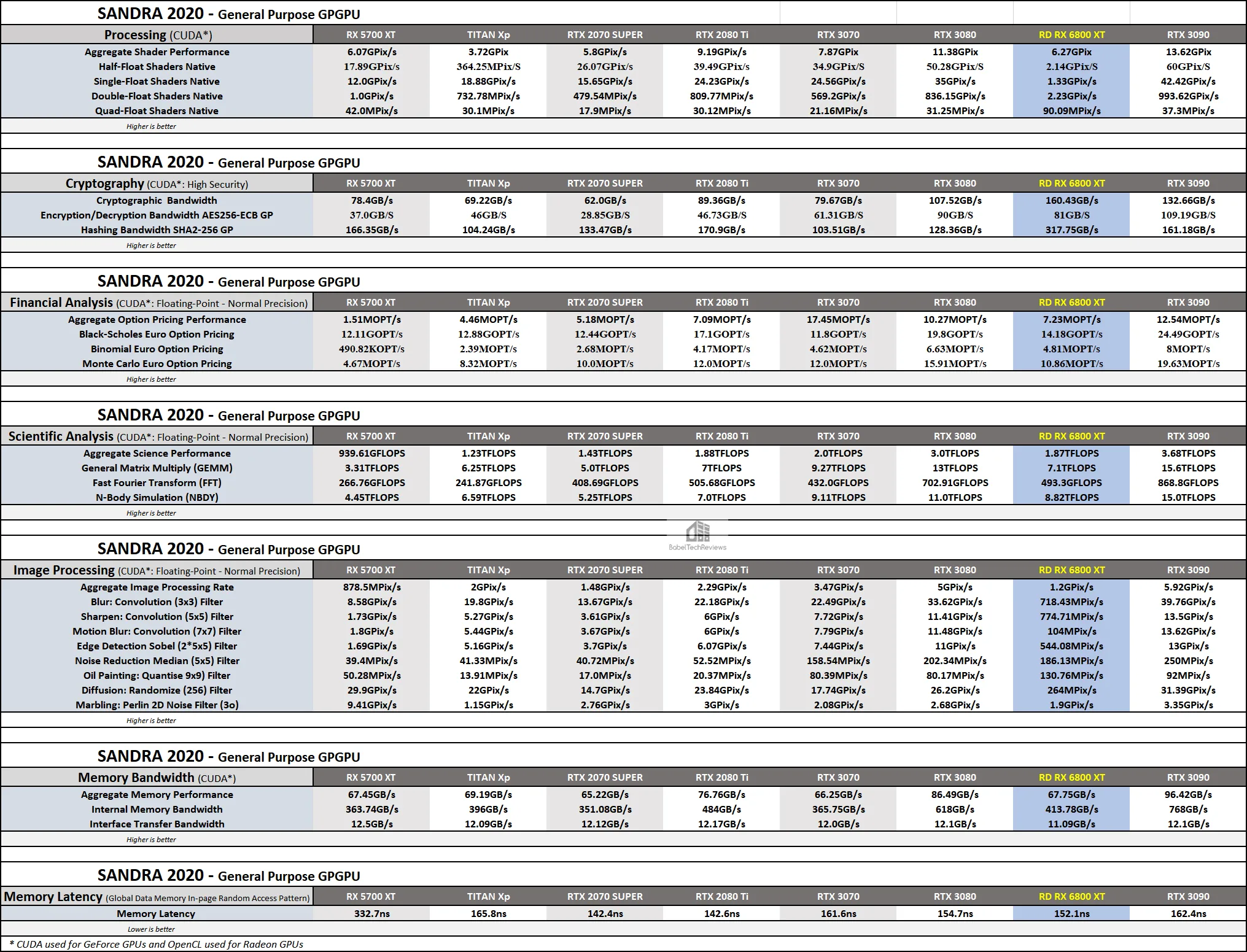Click the Processing (CUDA*) section header
Image resolution: width=1247 pixels, height=952 pixels.
pos(158,35)
